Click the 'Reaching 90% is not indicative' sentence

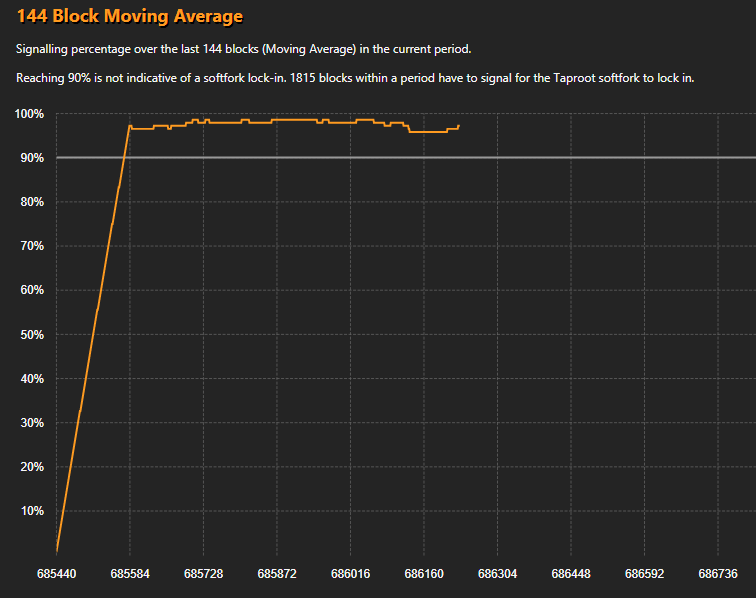pos(355,78)
